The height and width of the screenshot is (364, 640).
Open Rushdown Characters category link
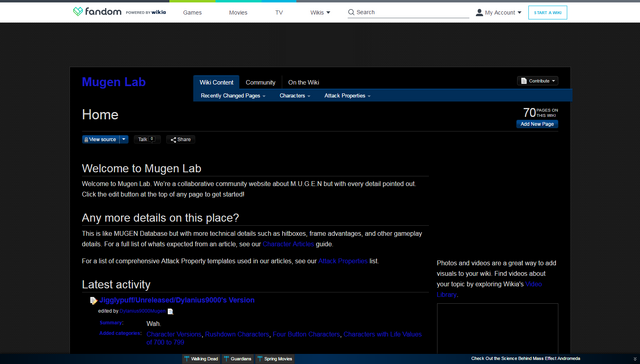coord(237,334)
